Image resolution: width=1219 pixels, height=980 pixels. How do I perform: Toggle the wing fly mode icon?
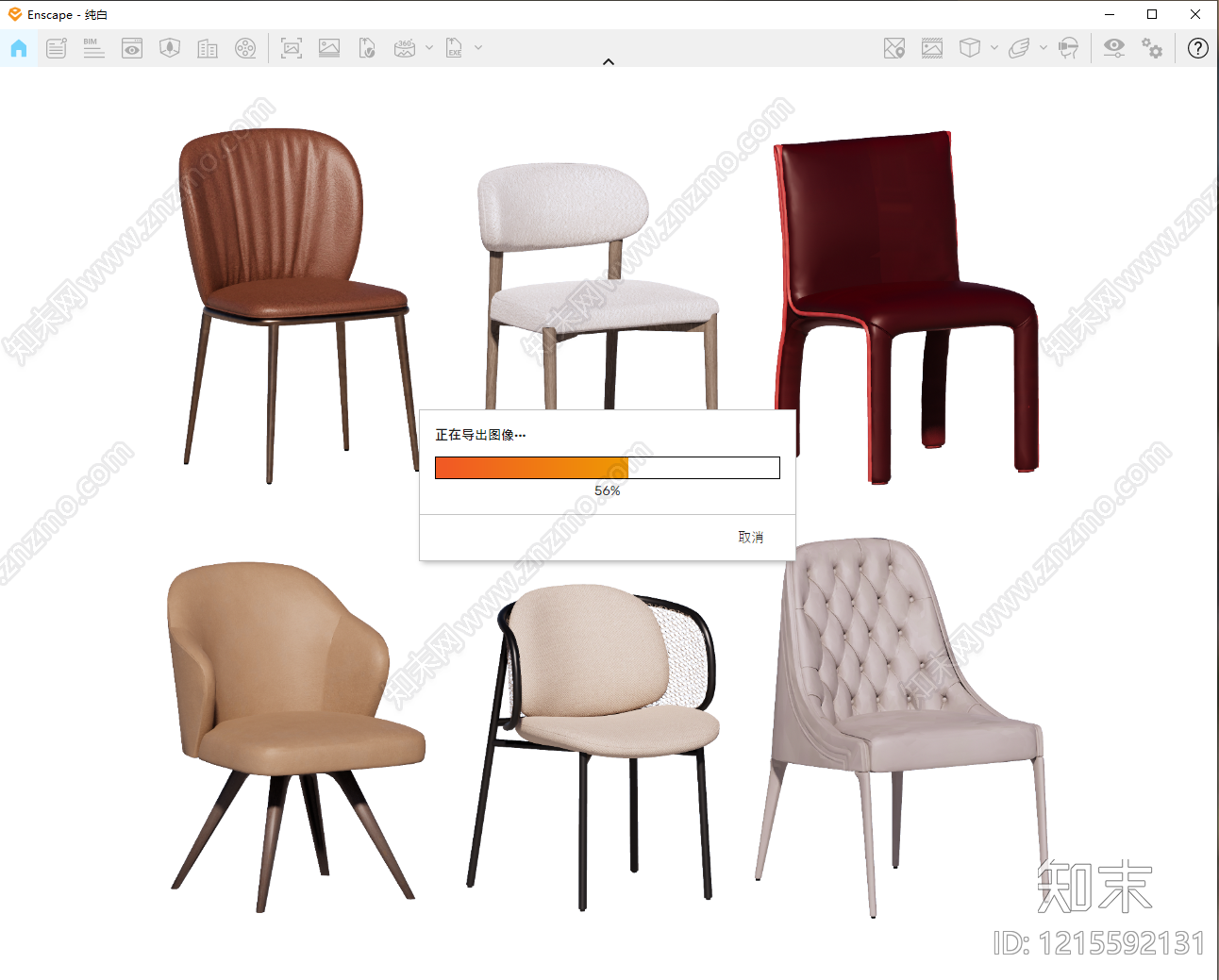(1019, 48)
